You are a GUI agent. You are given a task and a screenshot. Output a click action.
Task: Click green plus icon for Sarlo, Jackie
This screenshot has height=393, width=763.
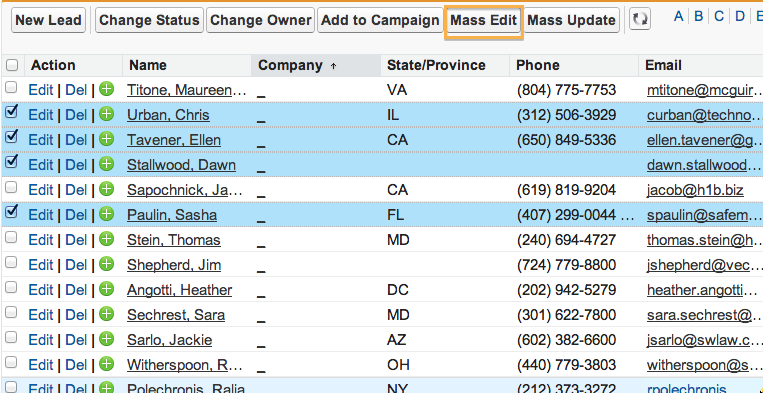[107, 339]
